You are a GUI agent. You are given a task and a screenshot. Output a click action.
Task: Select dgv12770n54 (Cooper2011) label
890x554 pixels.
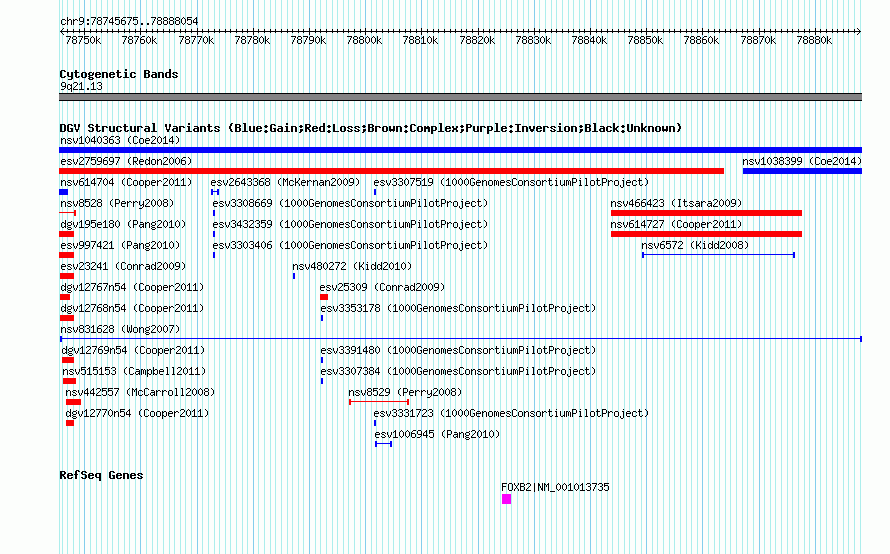(x=137, y=413)
